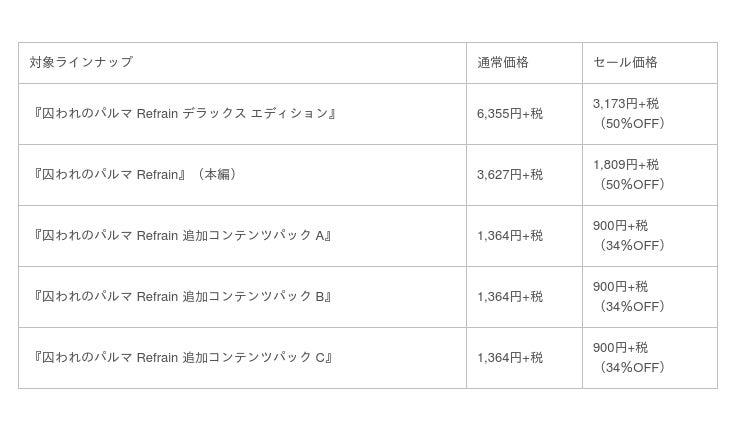Select the 追加コンテンツパック A title

(182, 236)
